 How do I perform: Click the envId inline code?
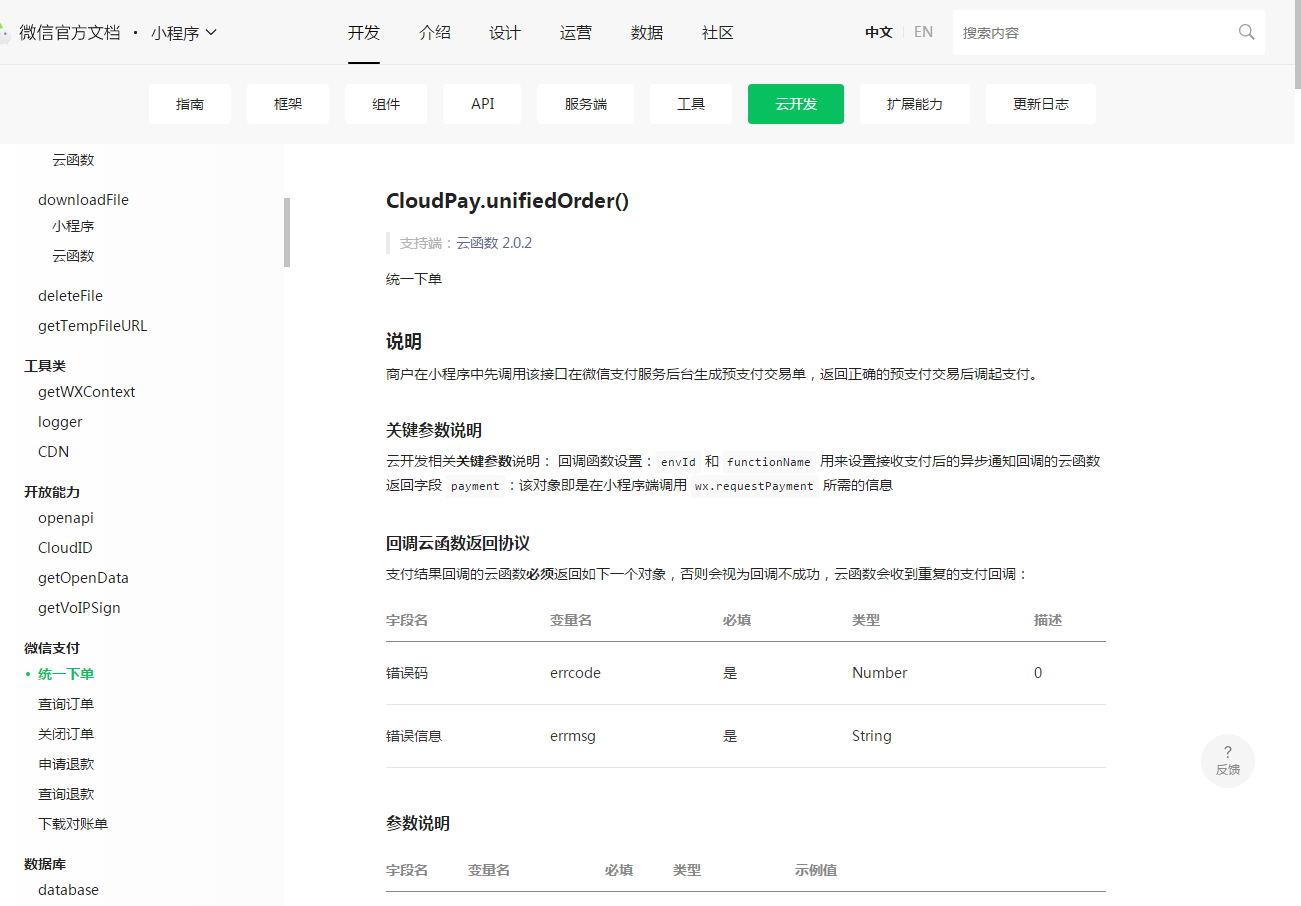click(678, 462)
